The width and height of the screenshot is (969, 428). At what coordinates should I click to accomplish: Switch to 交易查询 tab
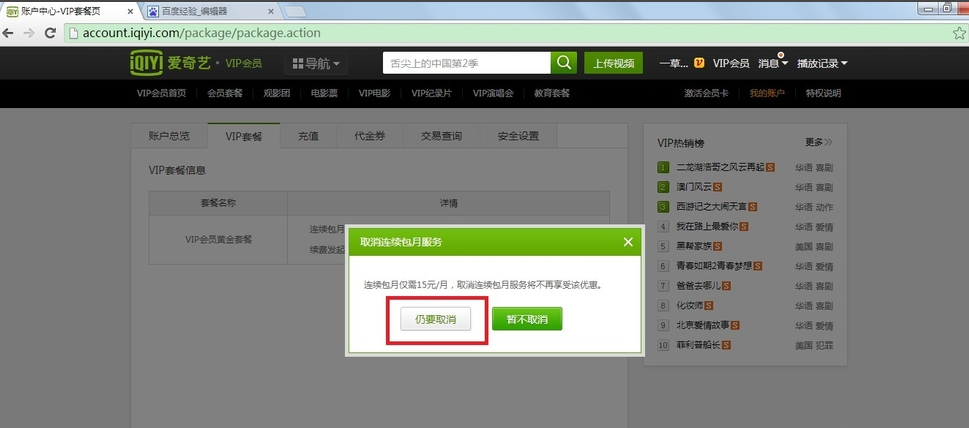pyautogui.click(x=441, y=136)
